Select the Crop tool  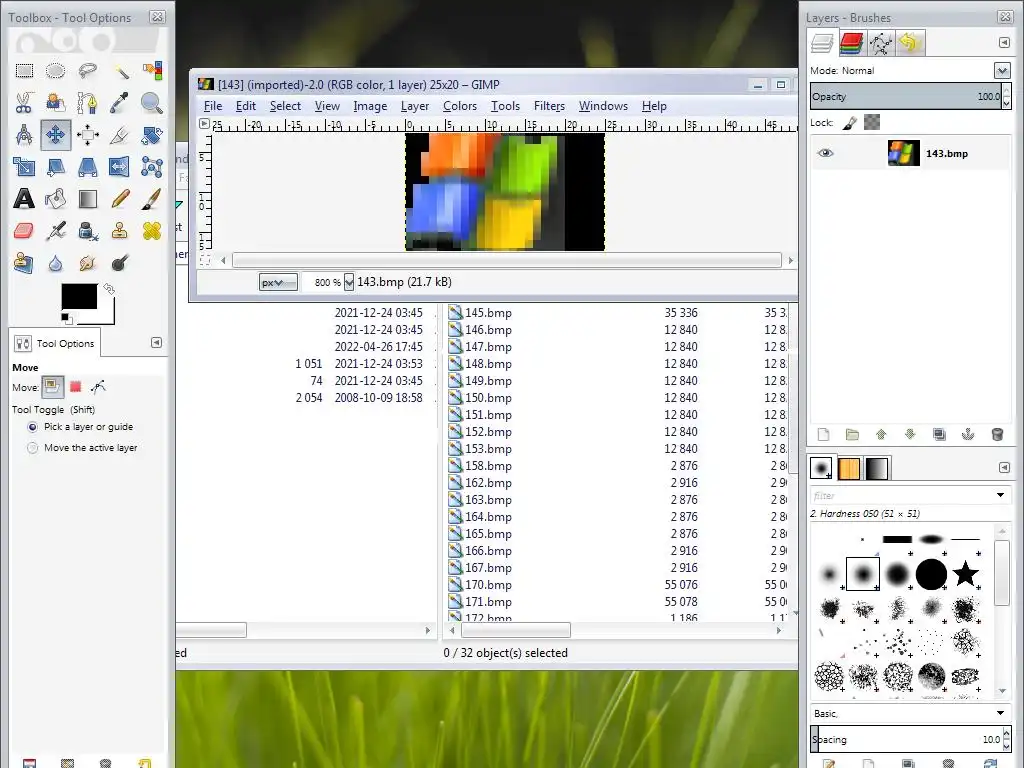[120, 135]
